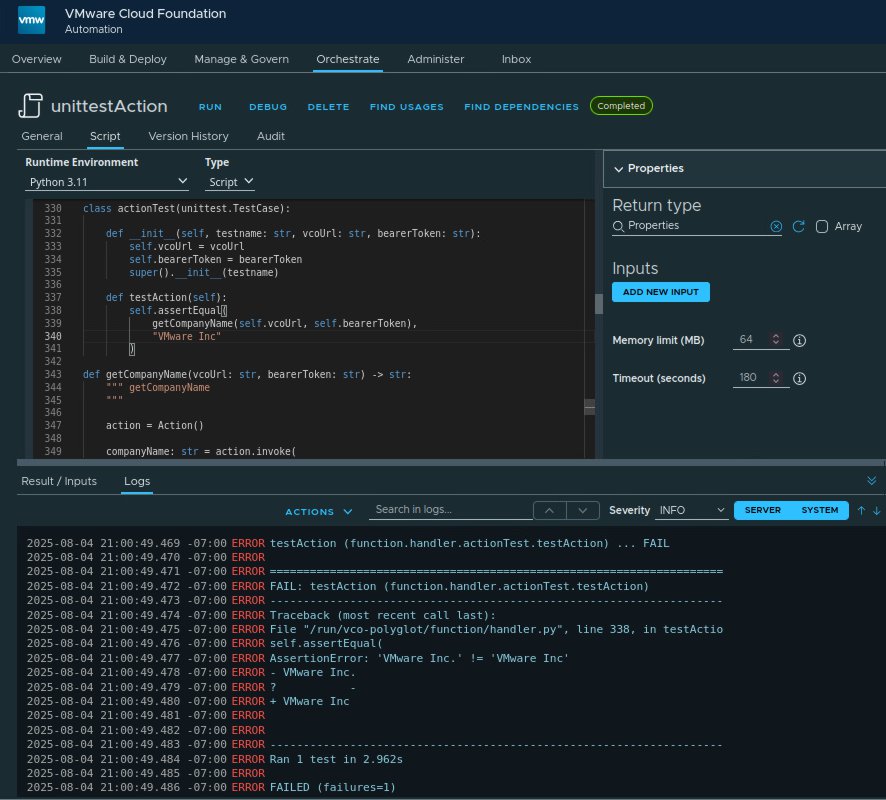Open the Runtime Environment Python 3.11 dropdown
Image resolution: width=886 pixels, height=800 pixels.
coord(107,182)
